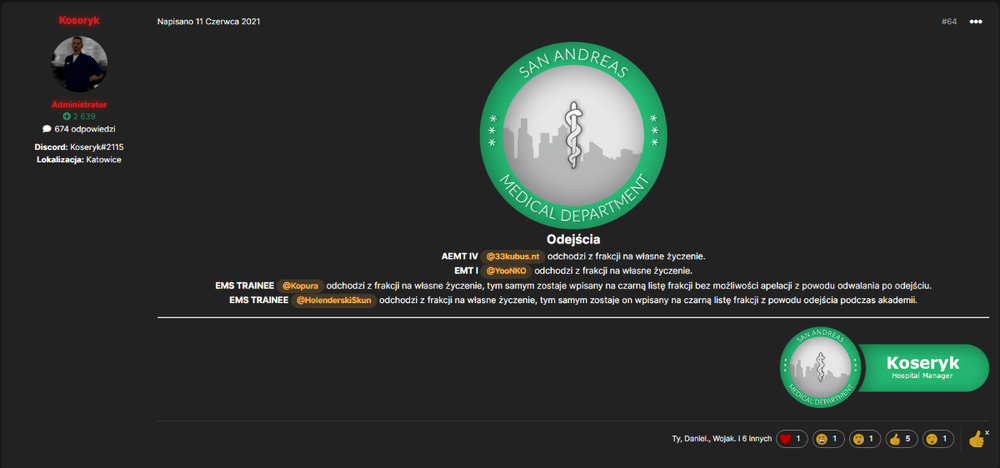Image resolution: width=1000 pixels, height=468 pixels.
Task: Remove your reaction with the small x
Action: tap(987, 432)
